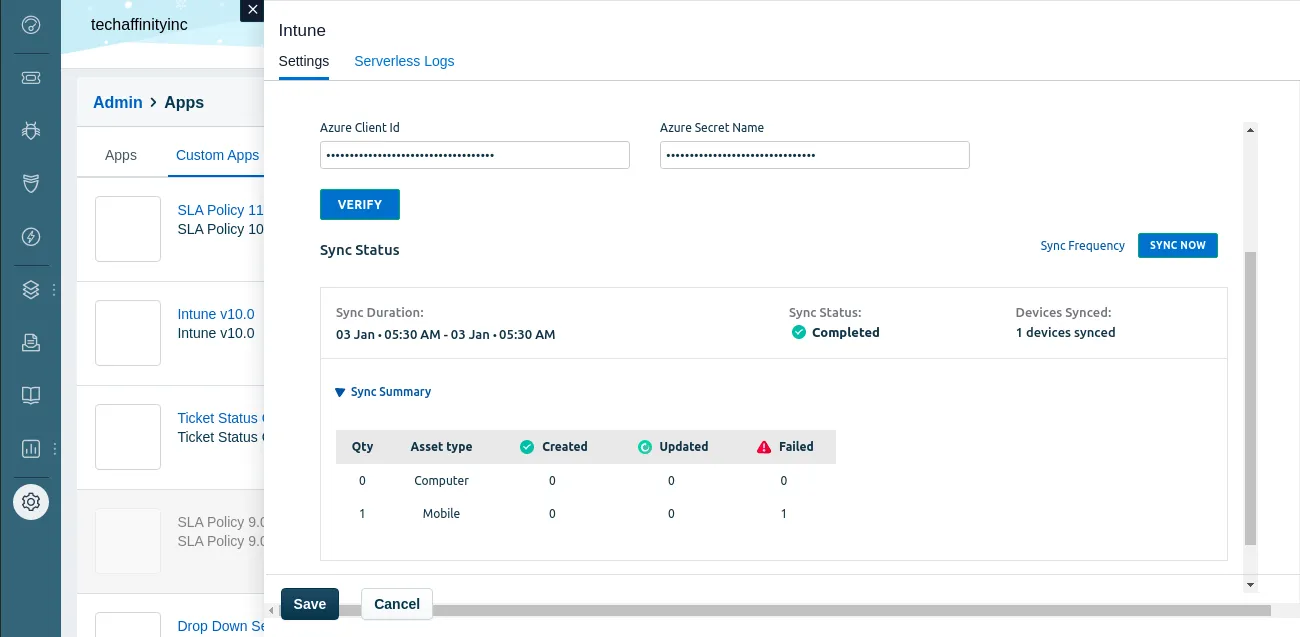Focus the Azure Client Id field
The height and width of the screenshot is (637, 1300).
click(475, 155)
